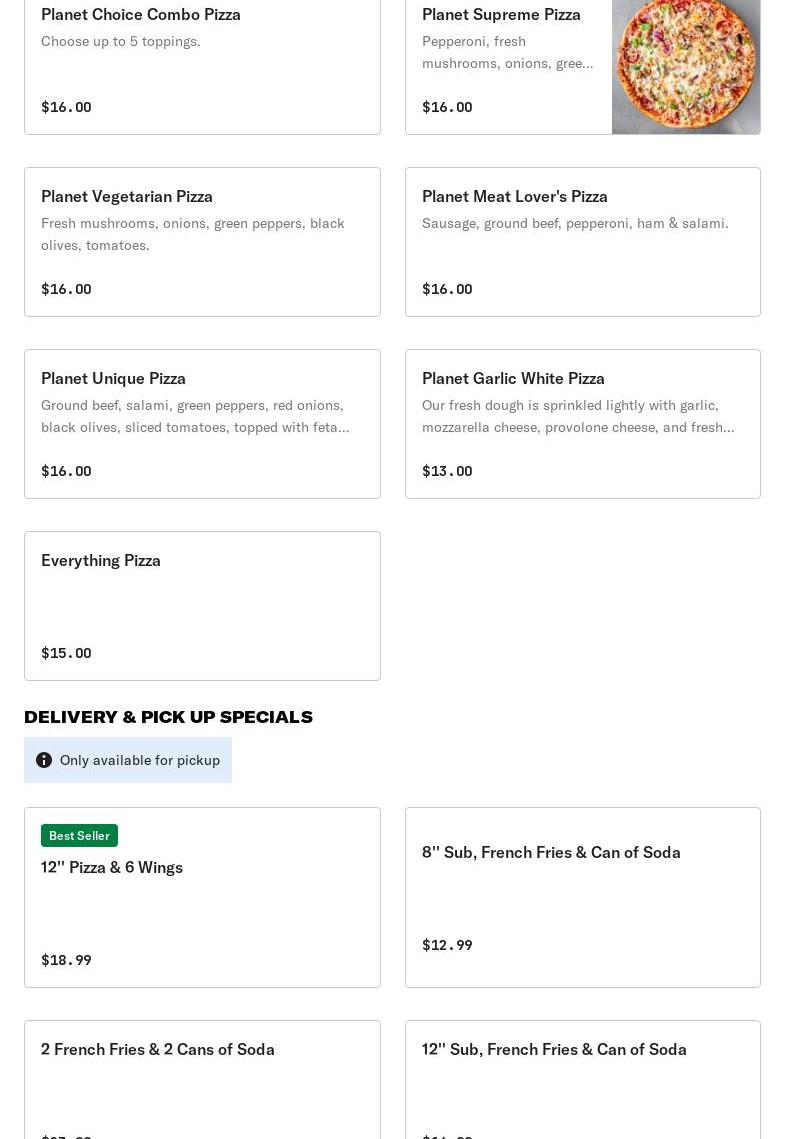Click the Delivery & Pick Up Specials heading
This screenshot has width=785, height=1139.
pyautogui.click(x=168, y=716)
